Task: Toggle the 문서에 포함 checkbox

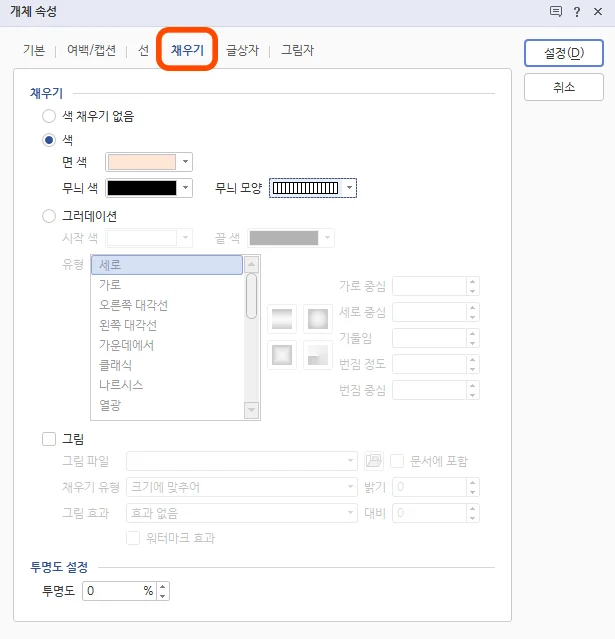Action: (397, 461)
